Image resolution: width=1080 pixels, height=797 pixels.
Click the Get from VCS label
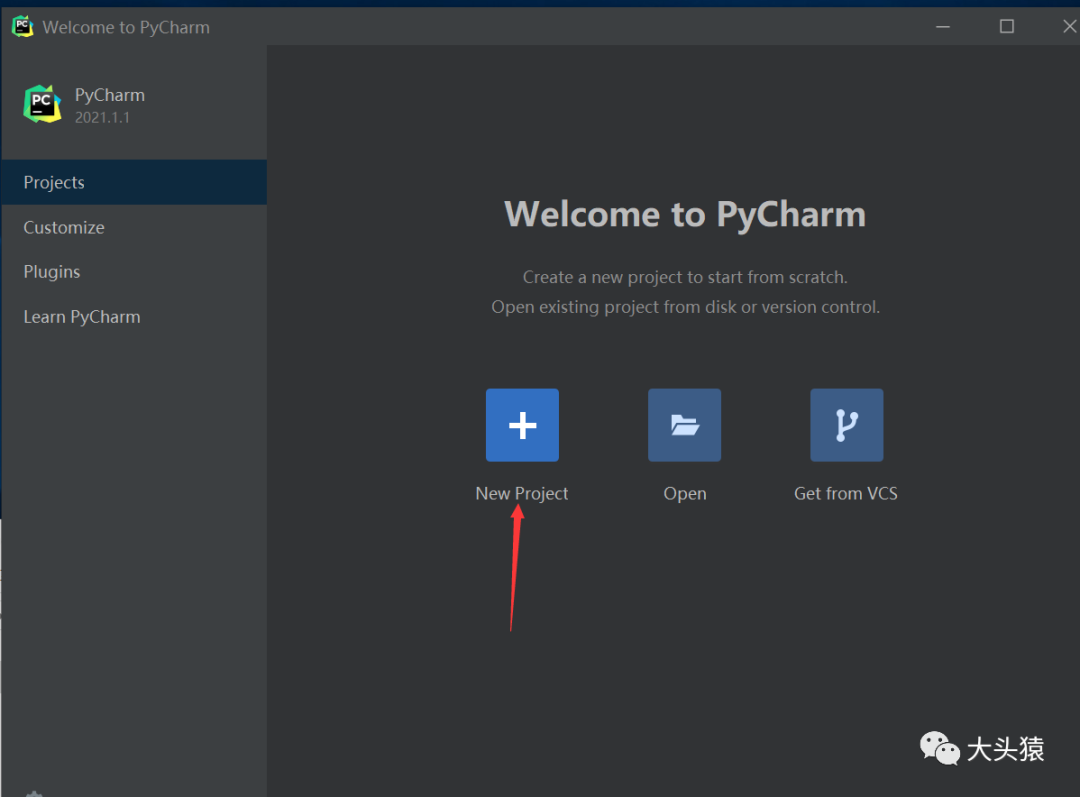(846, 494)
